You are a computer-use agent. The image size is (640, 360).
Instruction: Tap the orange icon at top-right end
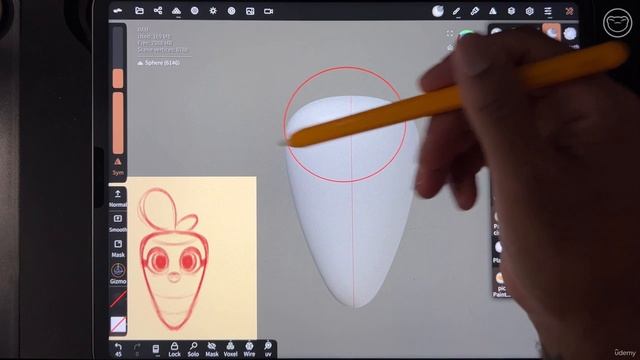click(569, 11)
